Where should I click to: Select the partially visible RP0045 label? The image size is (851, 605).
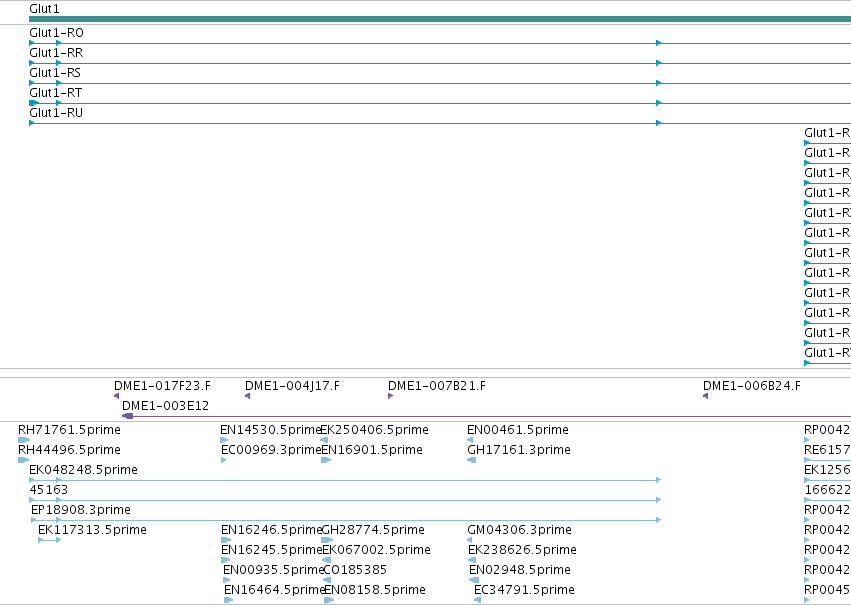click(x=827, y=591)
